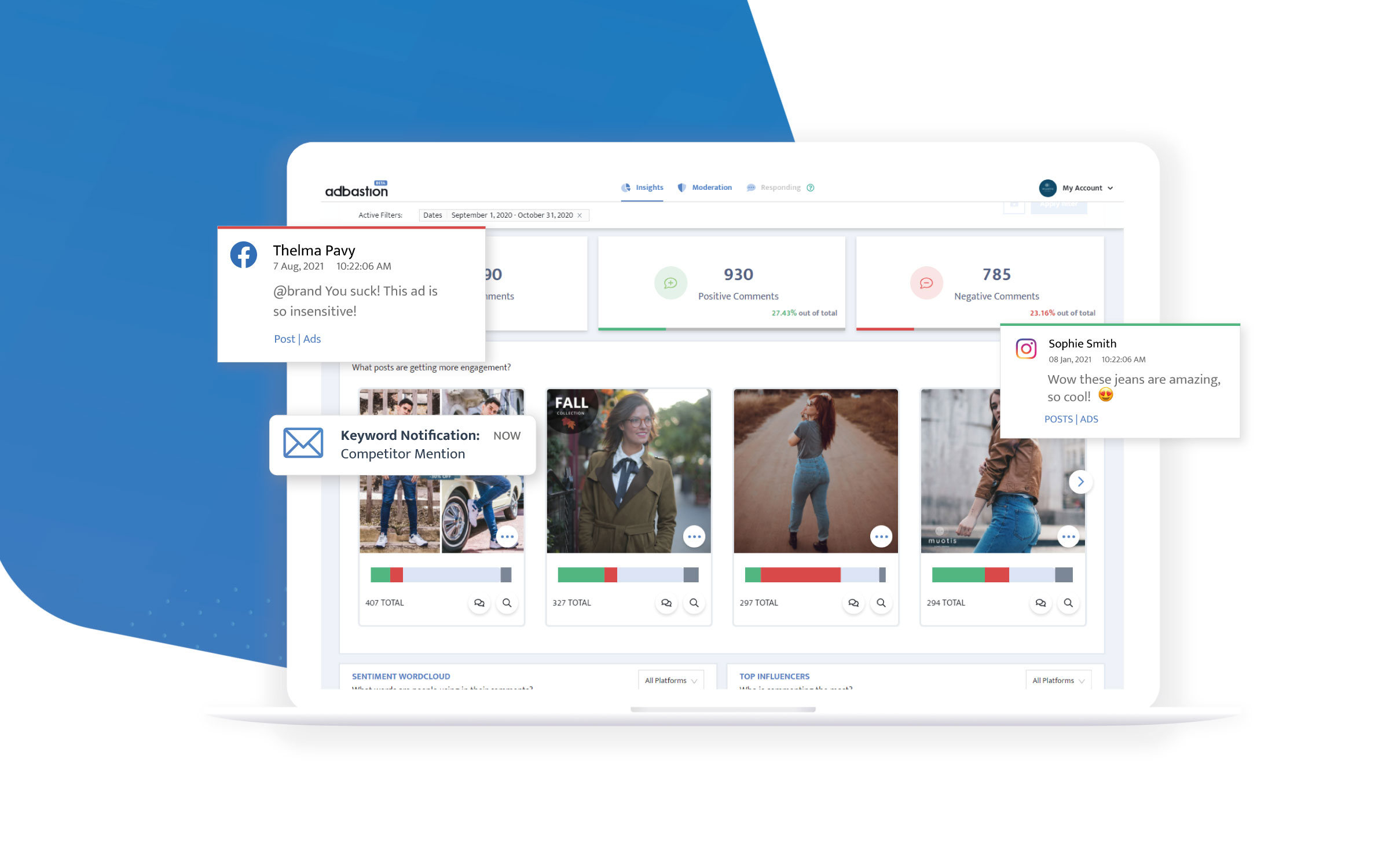Image resolution: width=1400 pixels, height=848 pixels.
Task: Click the negative comments bubble icon
Action: pos(926,283)
